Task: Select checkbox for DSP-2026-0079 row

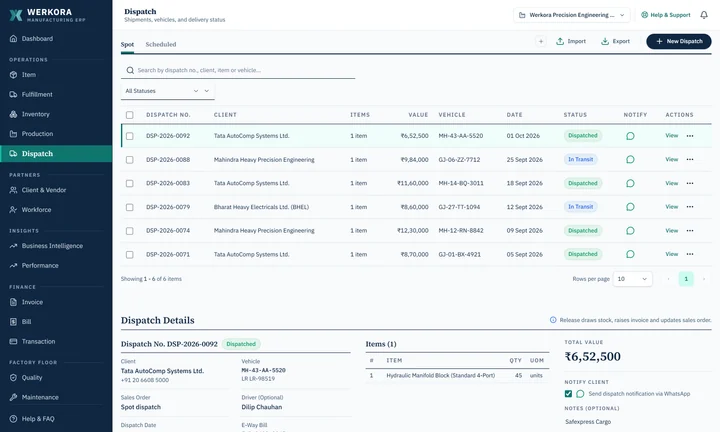Action: tap(129, 207)
